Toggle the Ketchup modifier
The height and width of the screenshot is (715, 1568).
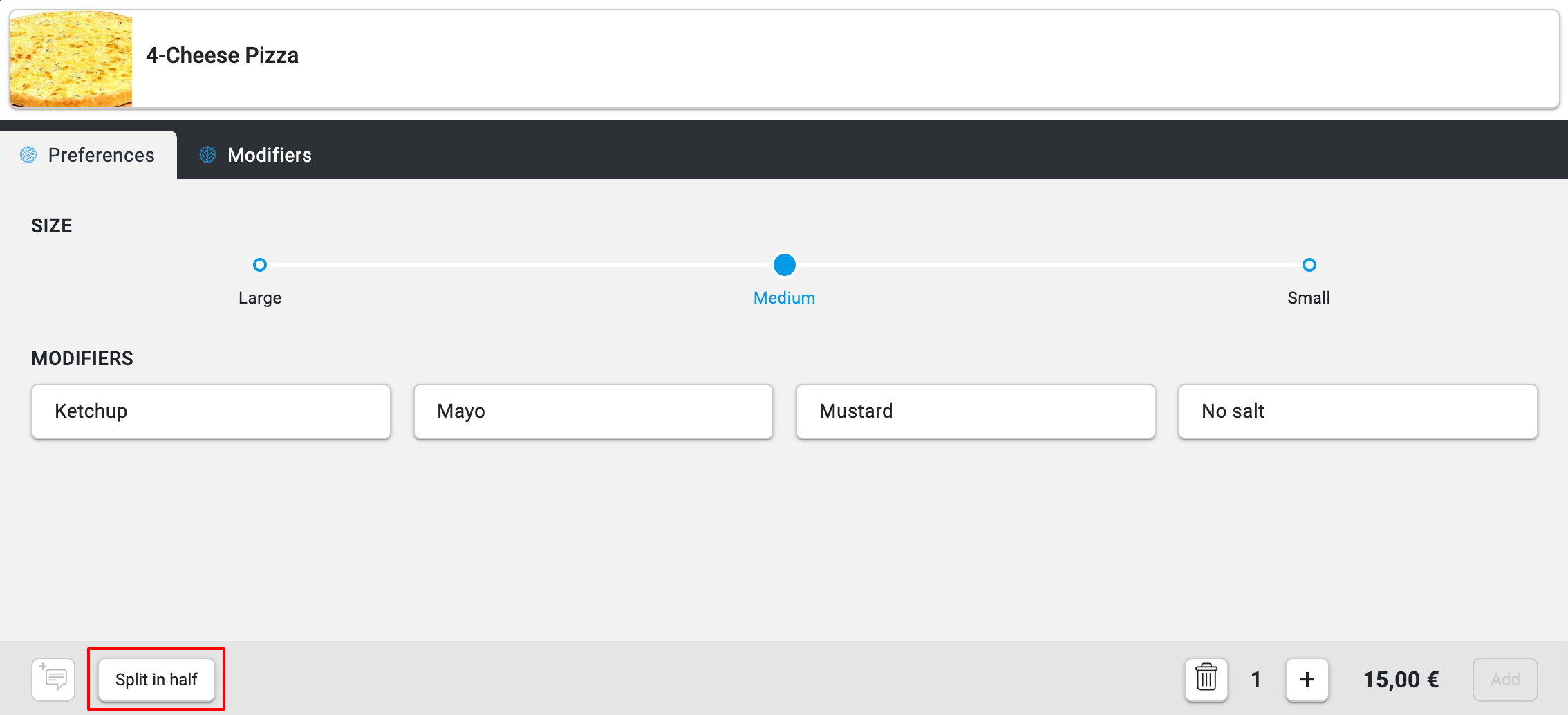tap(211, 411)
